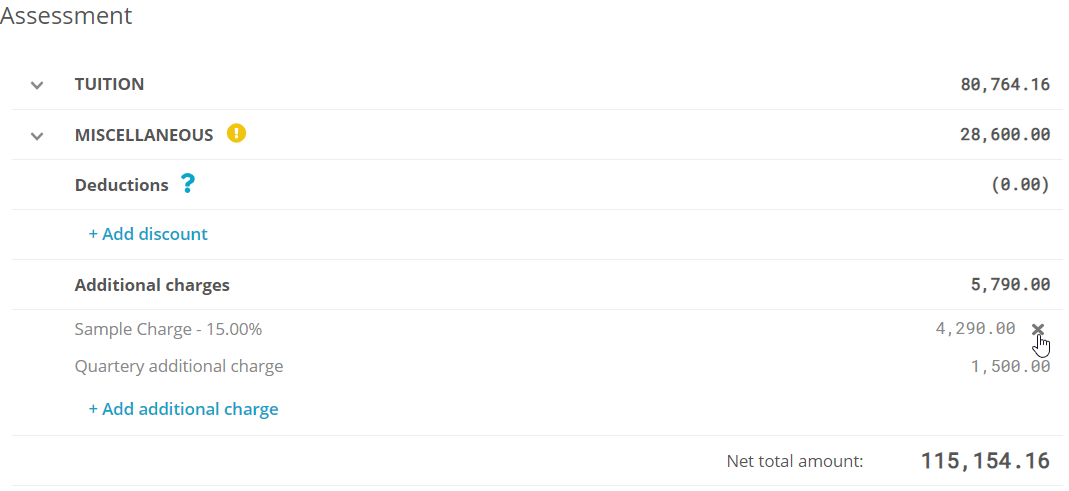Expand the TUITION section chevron
The height and width of the screenshot is (491, 1069).
[37, 85]
